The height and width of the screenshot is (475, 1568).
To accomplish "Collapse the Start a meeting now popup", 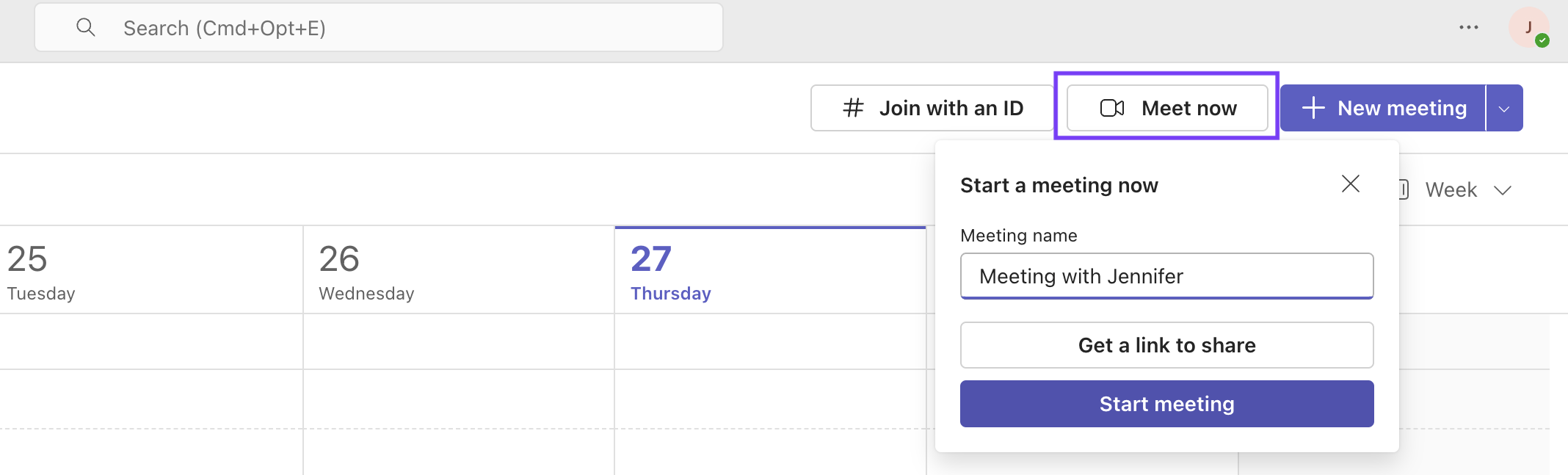I will [1351, 184].
